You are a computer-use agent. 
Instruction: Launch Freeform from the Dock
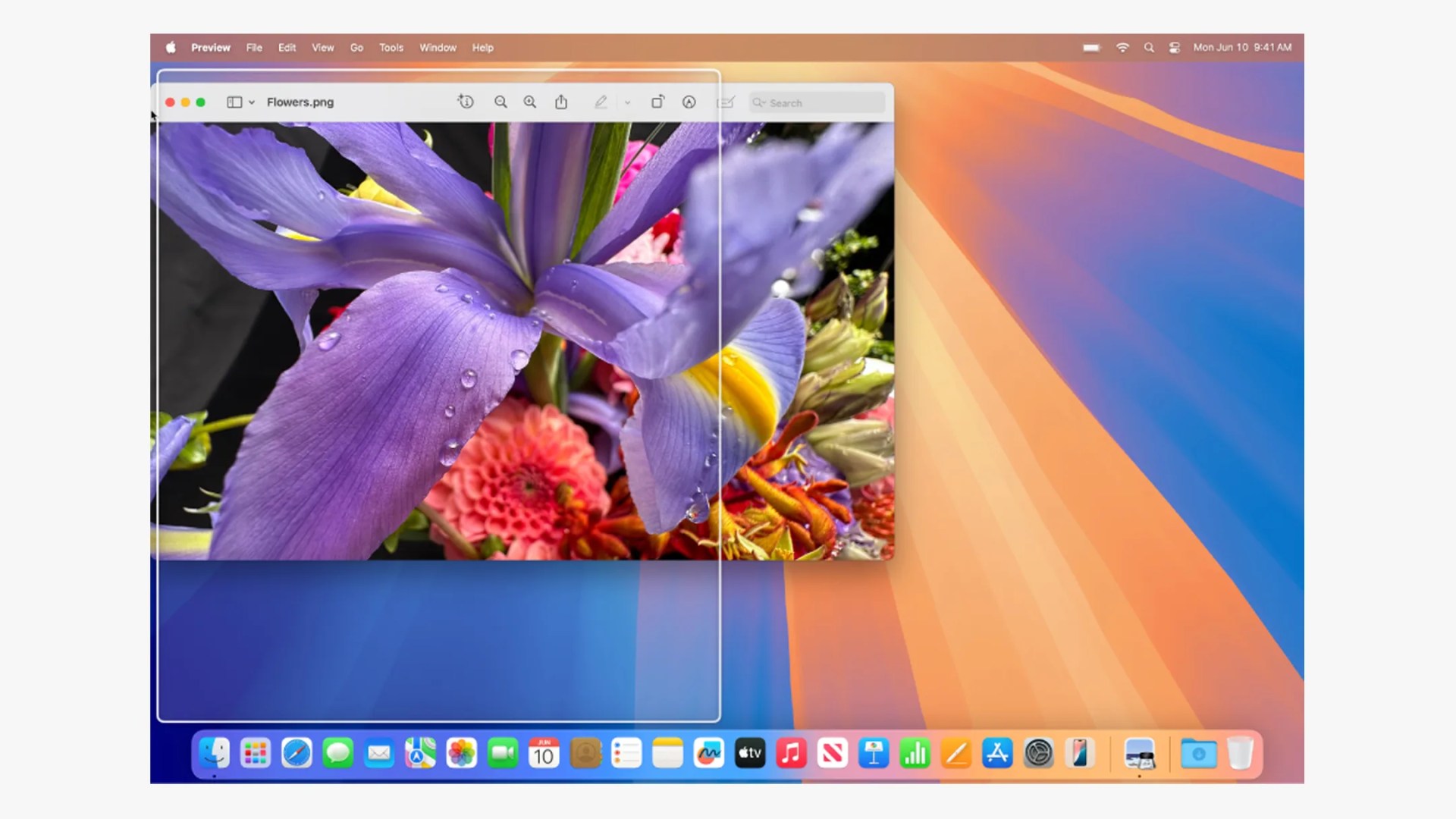point(709,753)
